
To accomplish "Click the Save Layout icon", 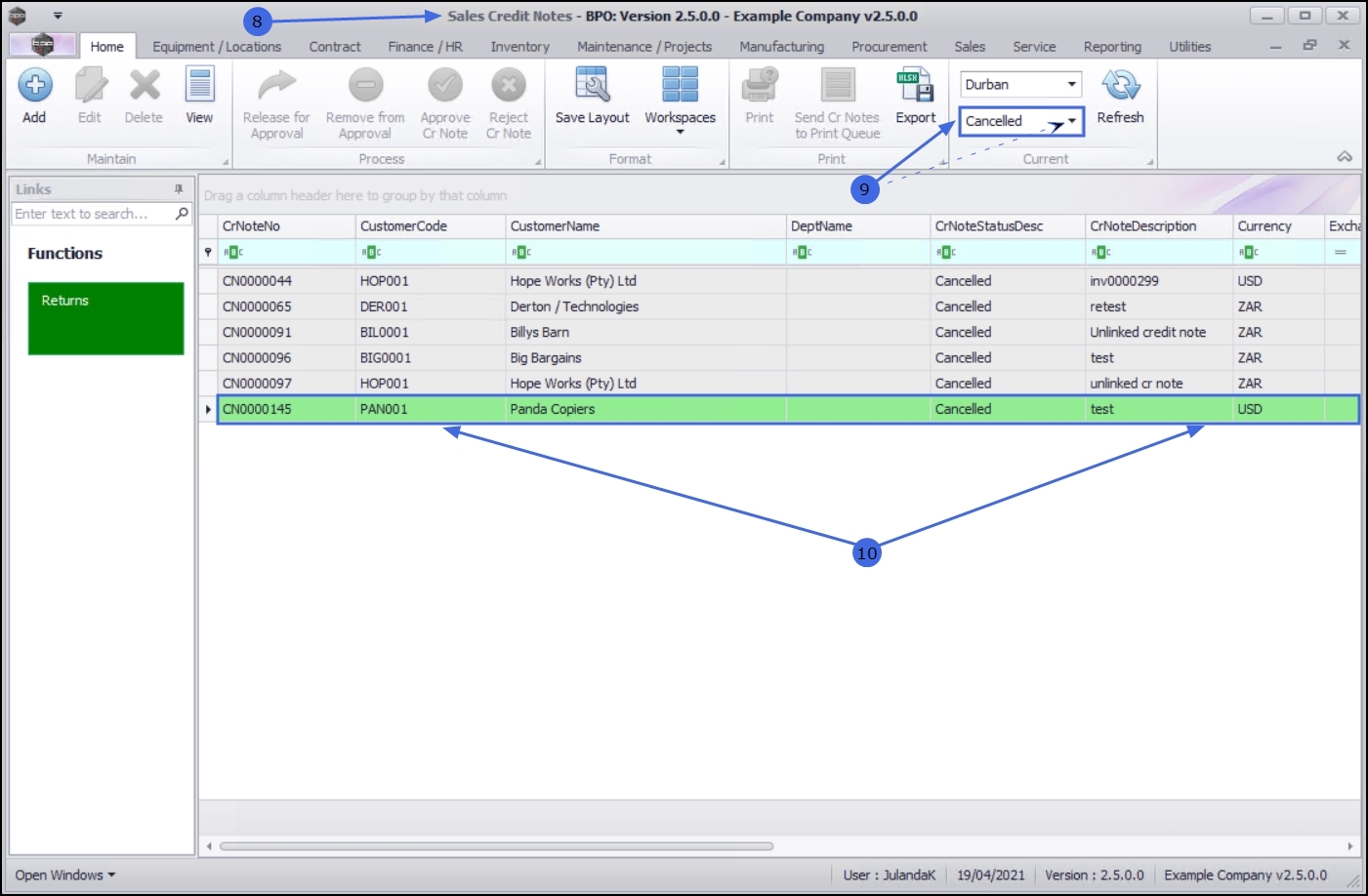I will (x=593, y=86).
